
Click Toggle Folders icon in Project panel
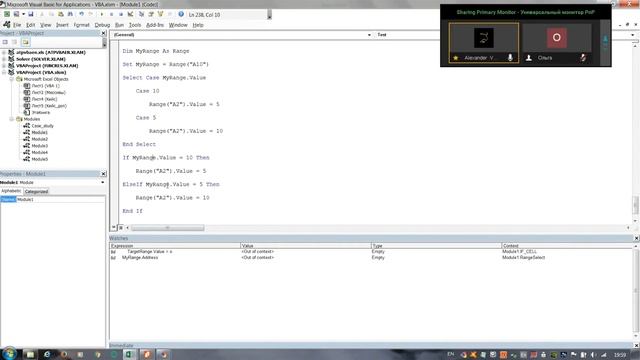click(25, 42)
